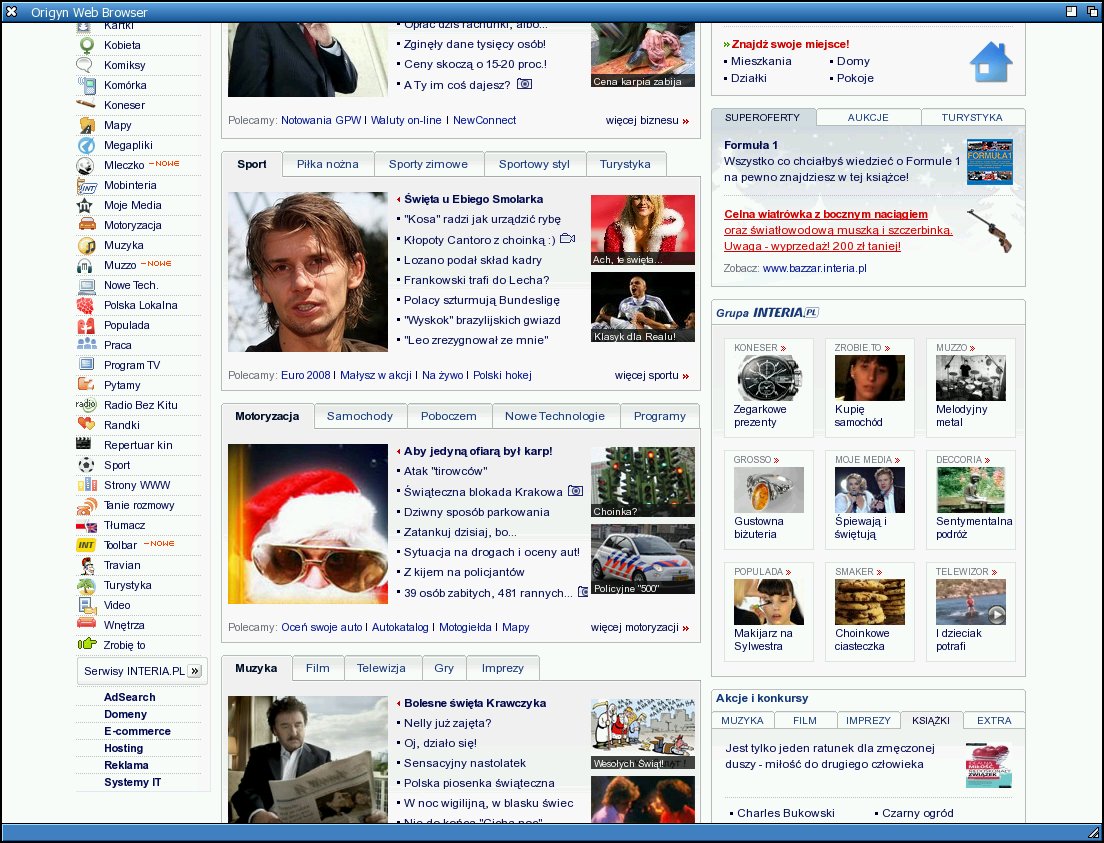Click the Moje Media star icon
The height and width of the screenshot is (843, 1104).
(x=85, y=206)
